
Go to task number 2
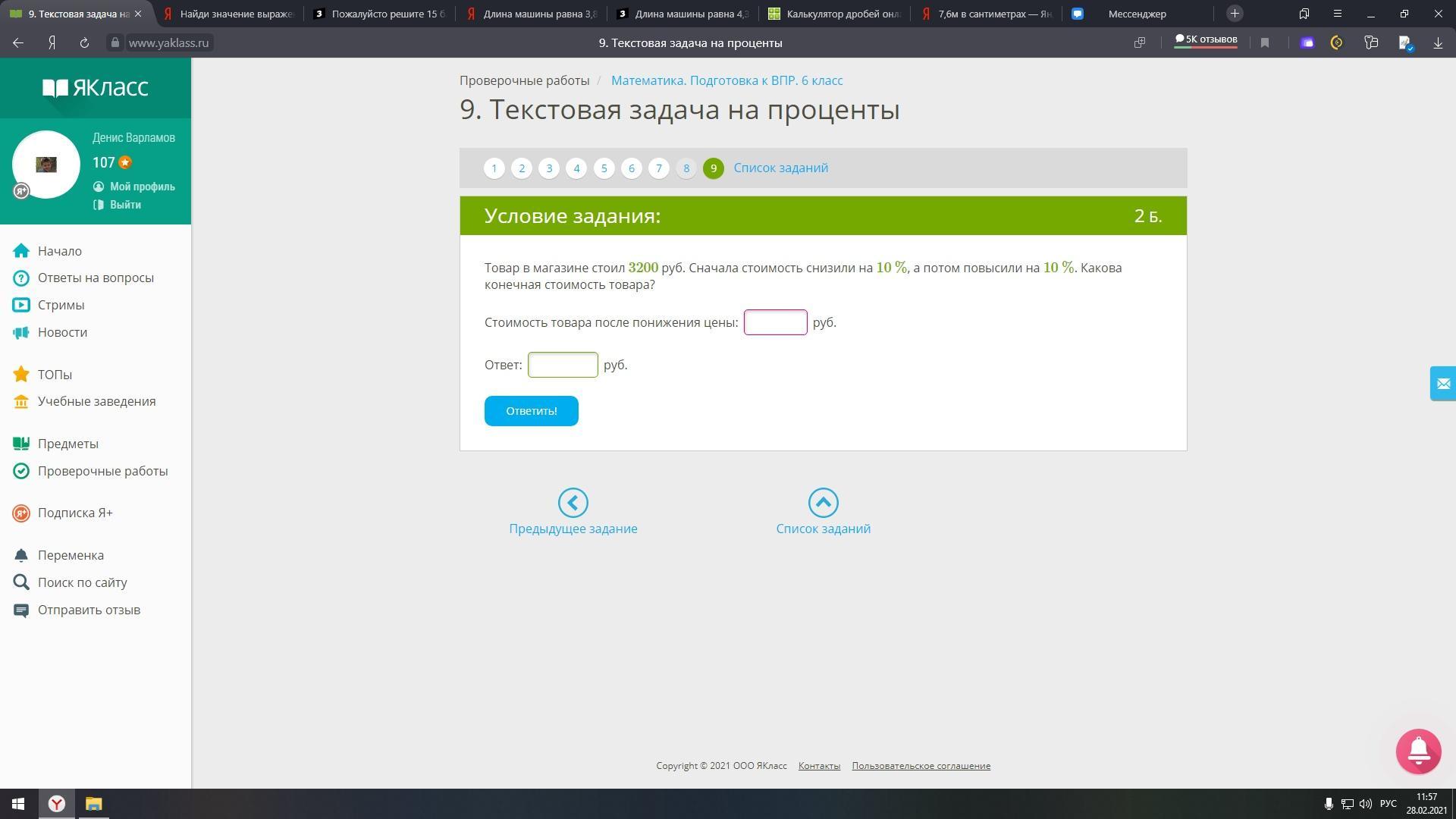pos(522,168)
